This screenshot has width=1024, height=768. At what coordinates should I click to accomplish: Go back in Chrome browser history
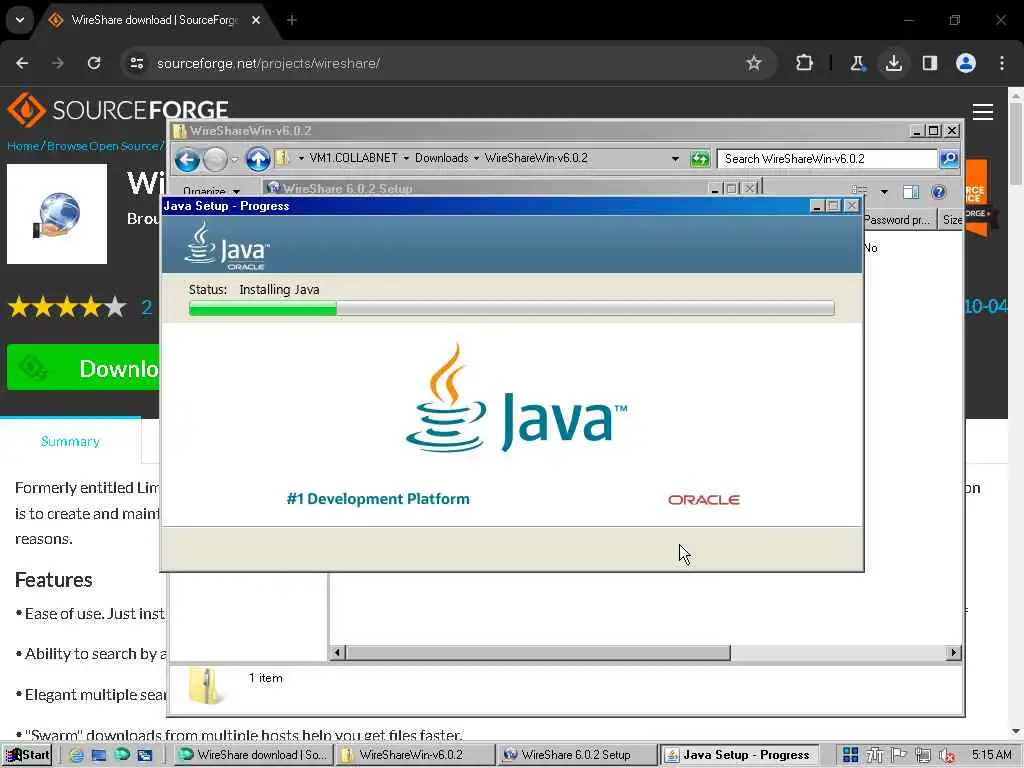[22, 63]
